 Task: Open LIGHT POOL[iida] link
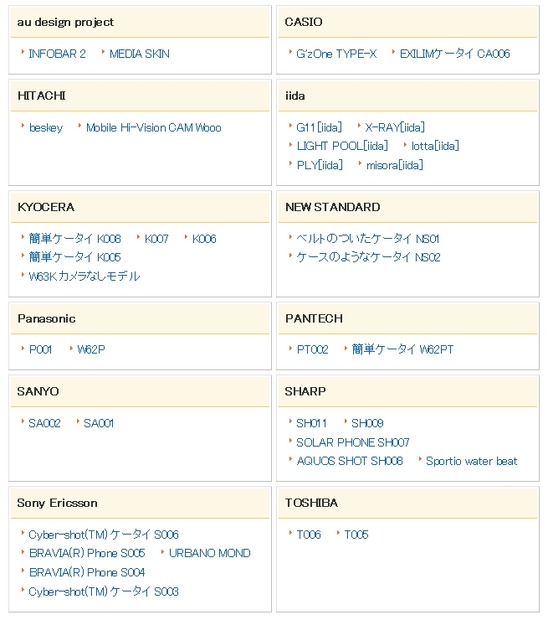tap(342, 146)
